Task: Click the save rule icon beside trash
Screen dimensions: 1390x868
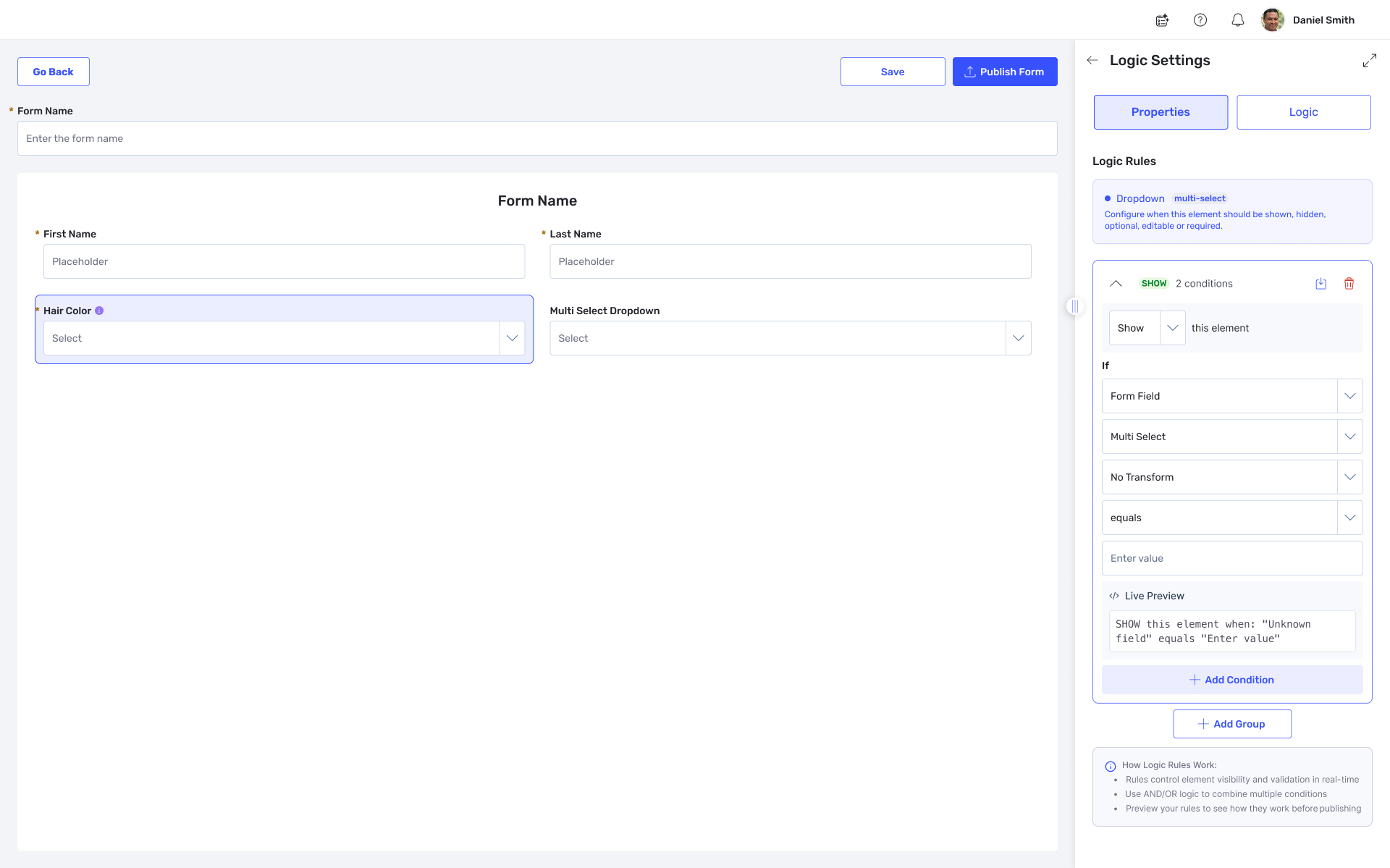Action: point(1320,284)
